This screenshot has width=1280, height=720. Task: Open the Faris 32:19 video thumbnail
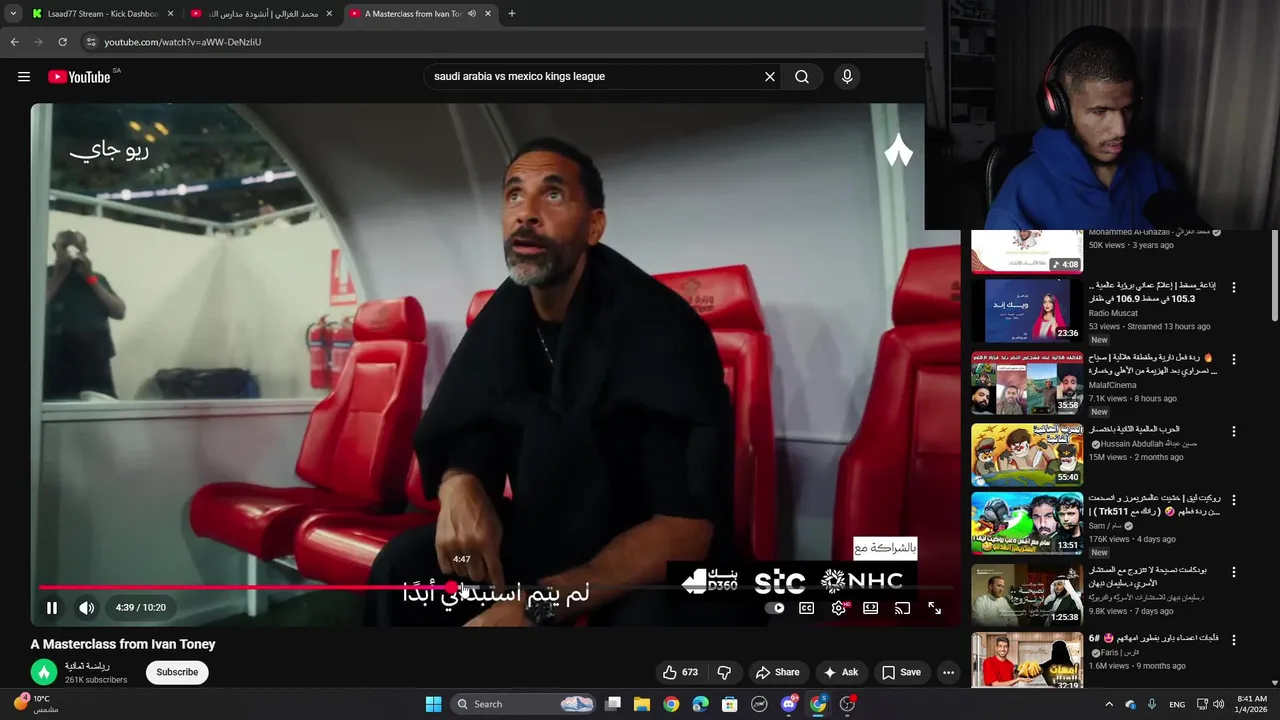[x=1027, y=662]
